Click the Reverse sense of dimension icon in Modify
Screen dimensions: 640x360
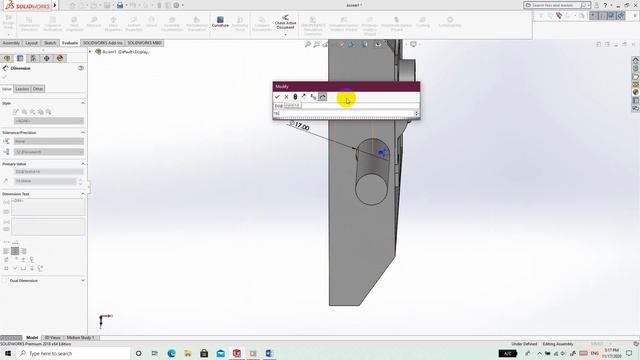pyautogui.click(x=304, y=97)
